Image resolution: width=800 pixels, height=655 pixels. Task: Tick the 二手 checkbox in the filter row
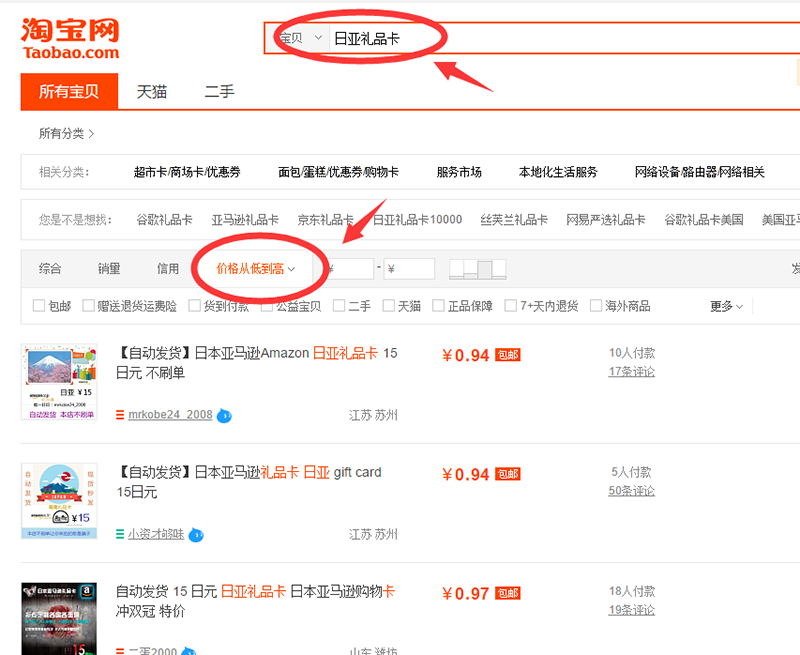coord(339,306)
